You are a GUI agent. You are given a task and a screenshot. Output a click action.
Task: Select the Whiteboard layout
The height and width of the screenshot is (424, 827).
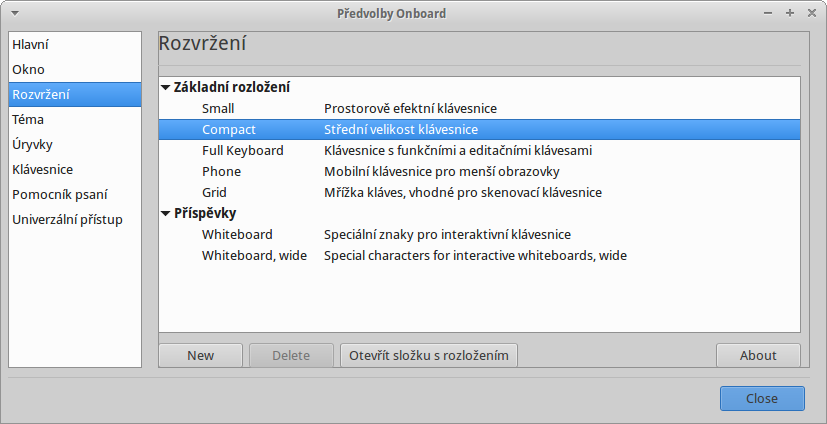pyautogui.click(x=479, y=235)
